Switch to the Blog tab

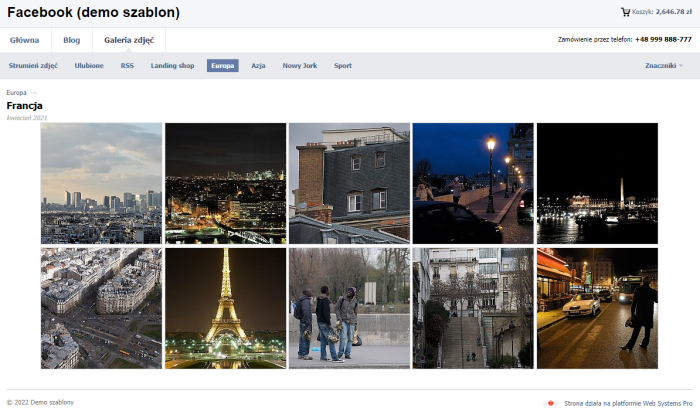click(72, 40)
